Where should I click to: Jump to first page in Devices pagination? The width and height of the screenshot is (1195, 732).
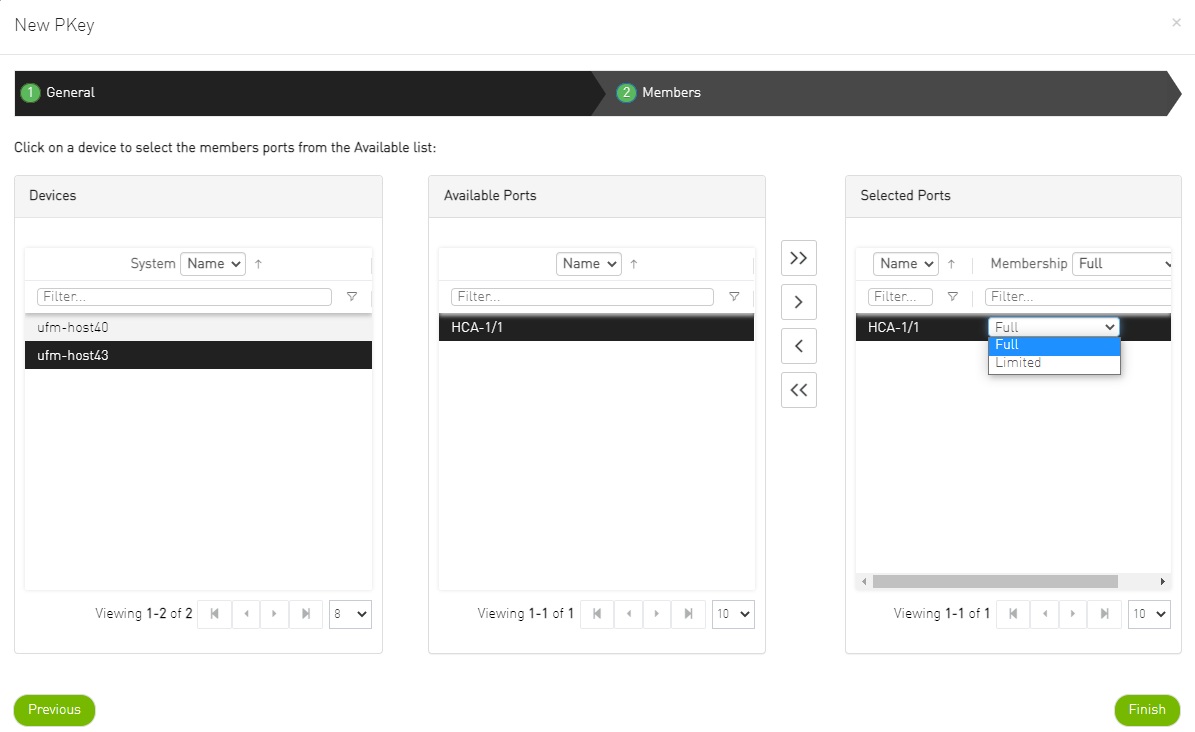214,614
